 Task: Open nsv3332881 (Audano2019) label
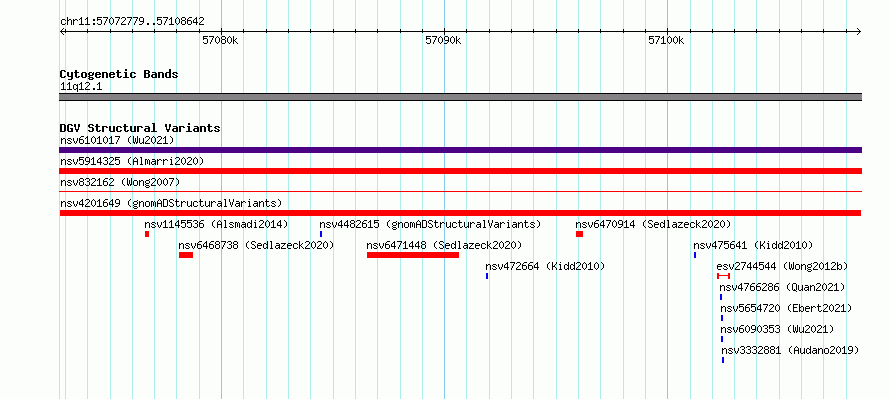790,350
